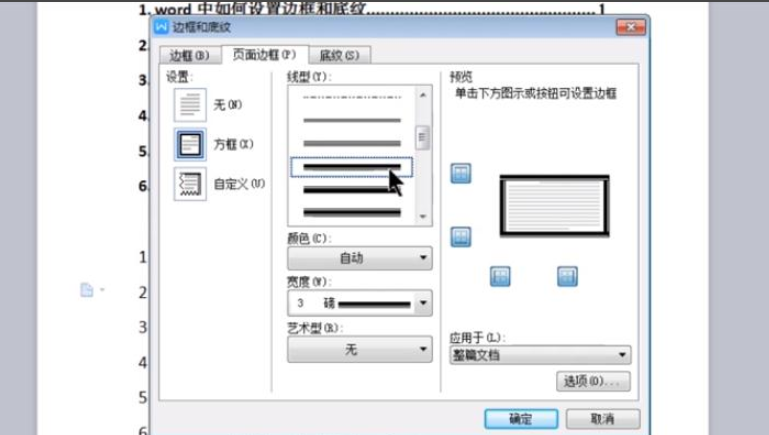Image resolution: width=769 pixels, height=435 pixels.
Task: Click the page icon's small dropdown arrow
Action: click(x=102, y=289)
